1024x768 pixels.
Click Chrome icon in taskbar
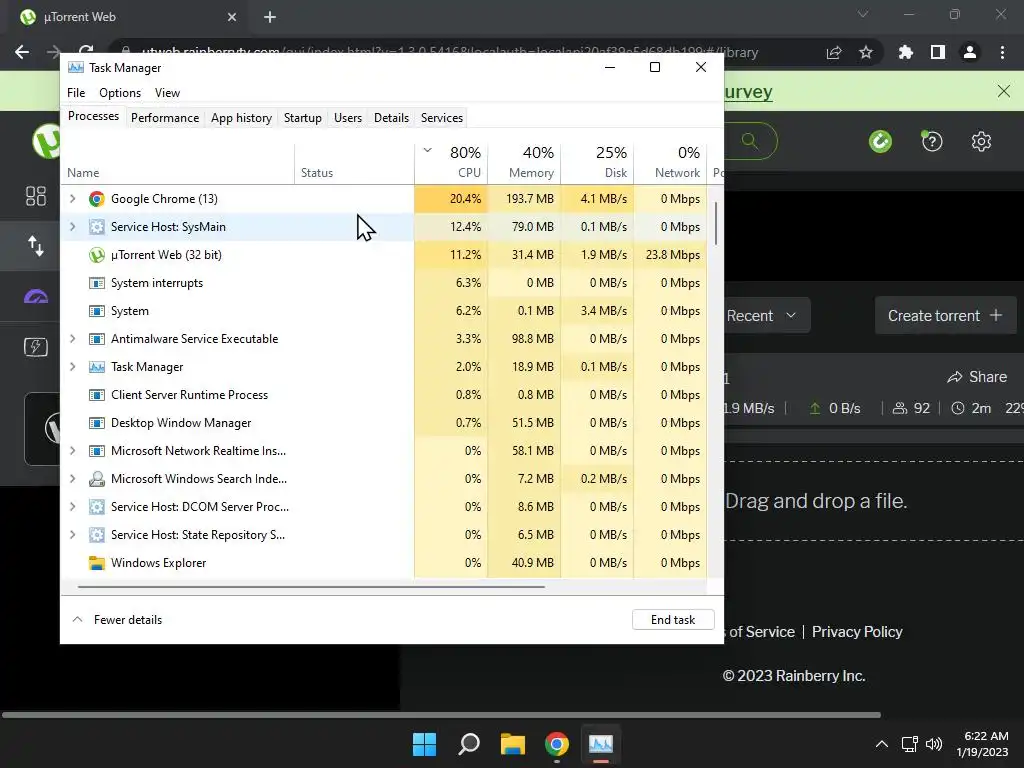pyautogui.click(x=556, y=744)
